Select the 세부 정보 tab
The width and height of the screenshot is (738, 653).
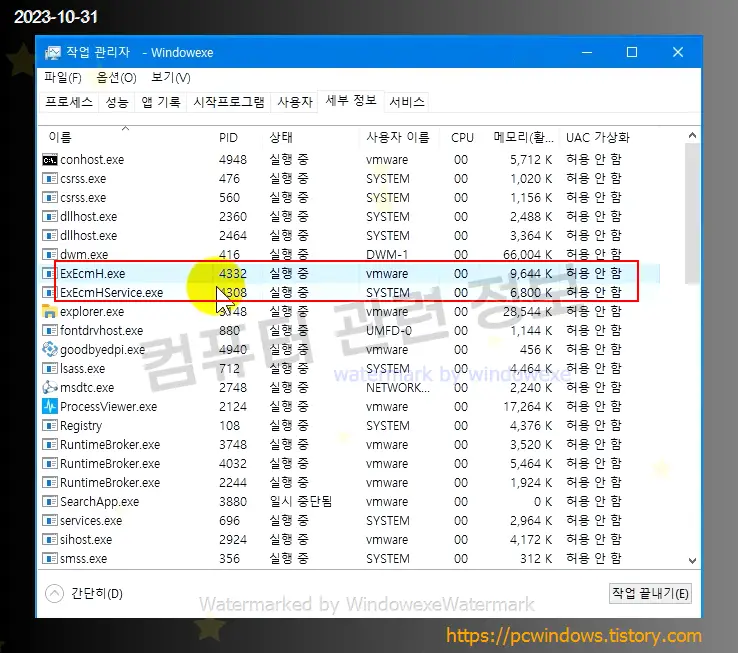351,100
